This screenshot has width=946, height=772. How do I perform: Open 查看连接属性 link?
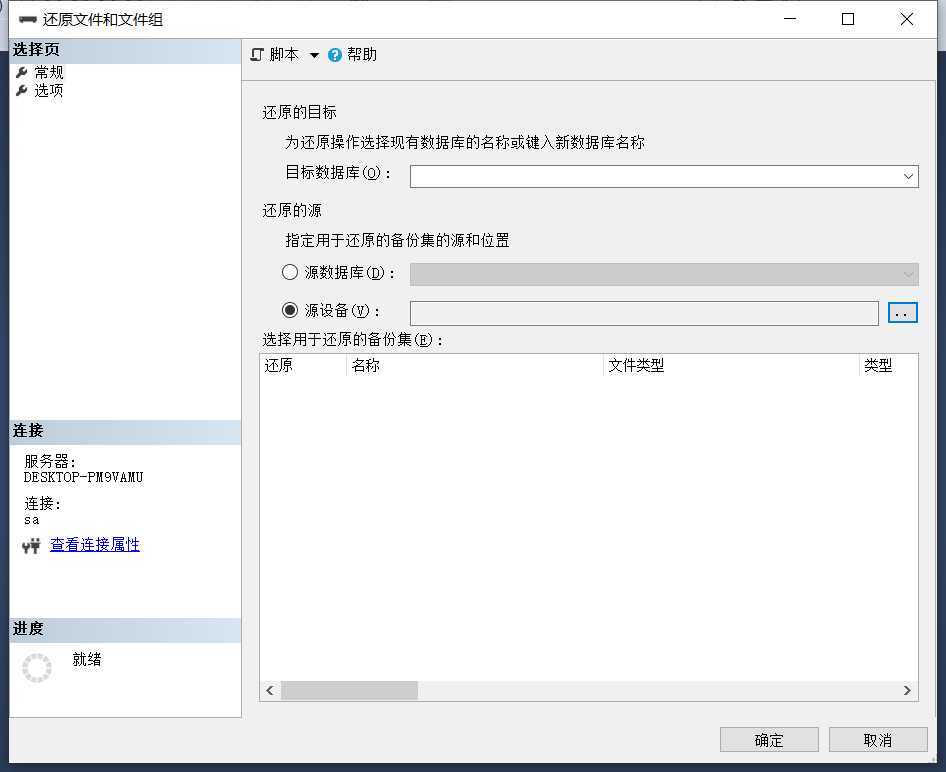click(95, 545)
